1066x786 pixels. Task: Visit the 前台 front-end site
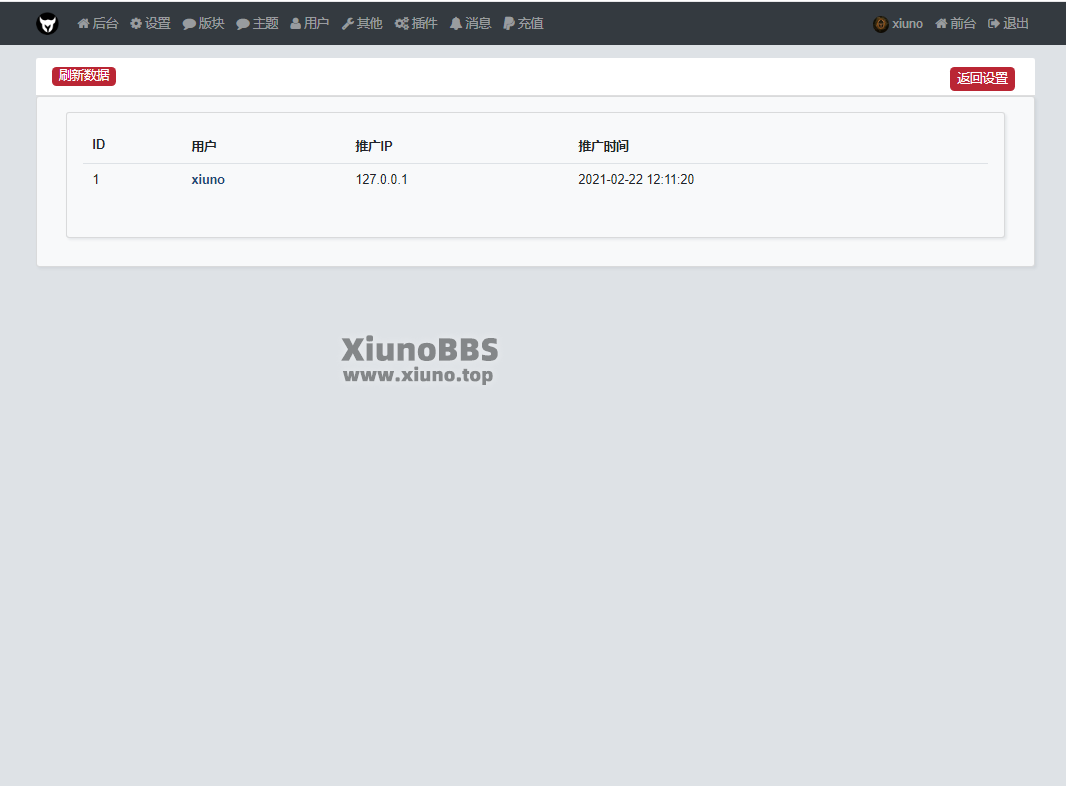[955, 24]
